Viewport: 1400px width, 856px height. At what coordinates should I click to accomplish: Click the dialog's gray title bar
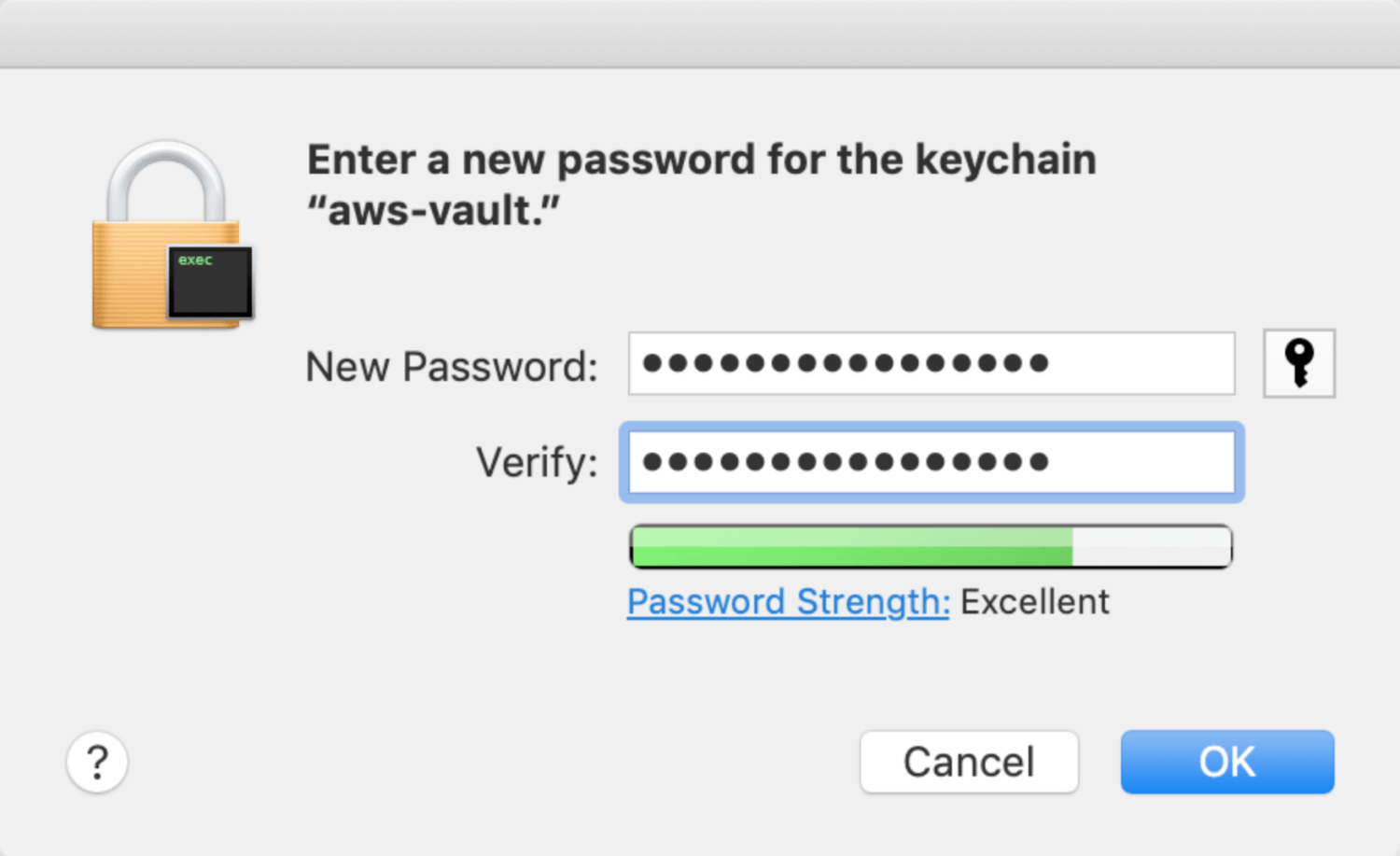pyautogui.click(x=700, y=34)
